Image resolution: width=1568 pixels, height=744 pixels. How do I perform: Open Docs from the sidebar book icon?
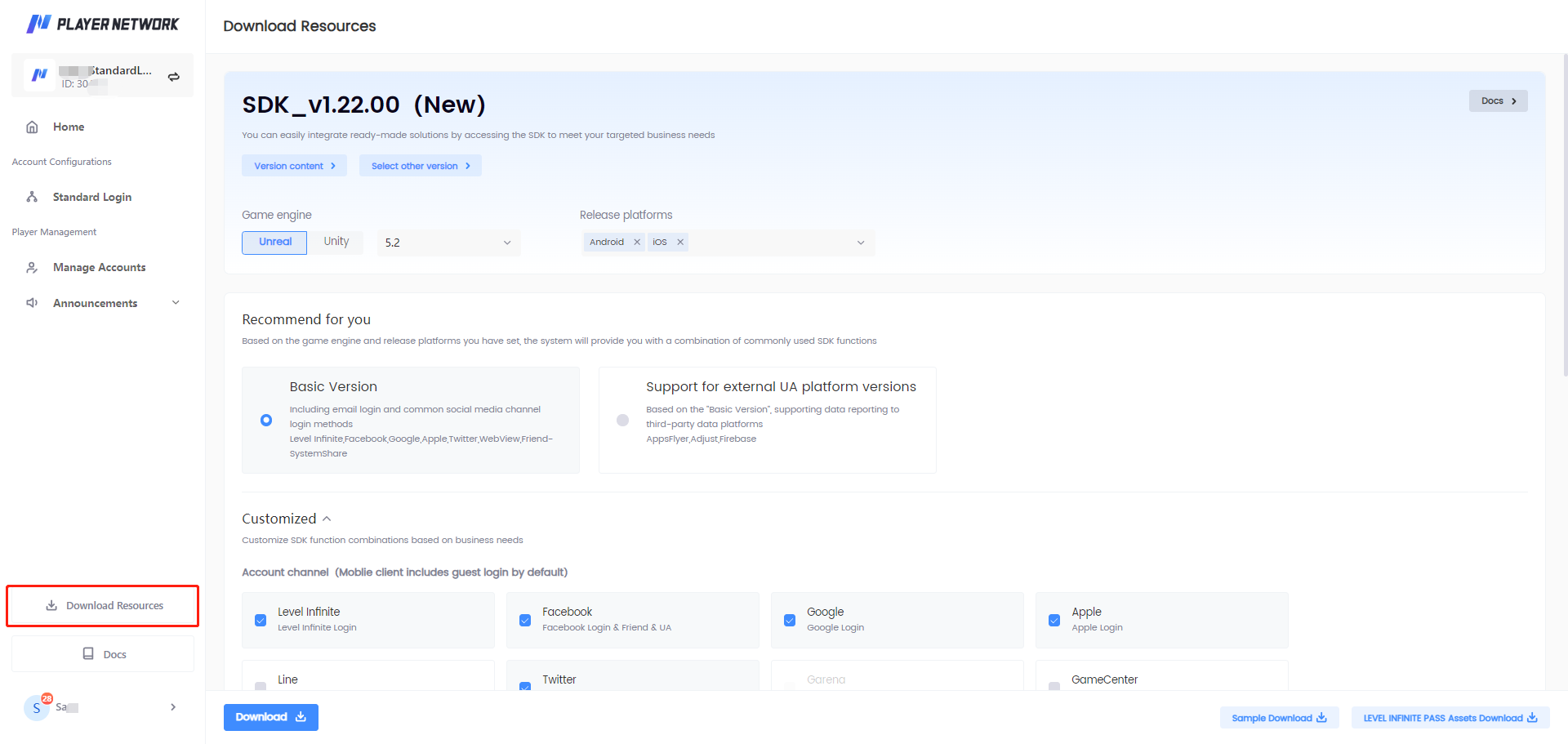tap(88, 653)
